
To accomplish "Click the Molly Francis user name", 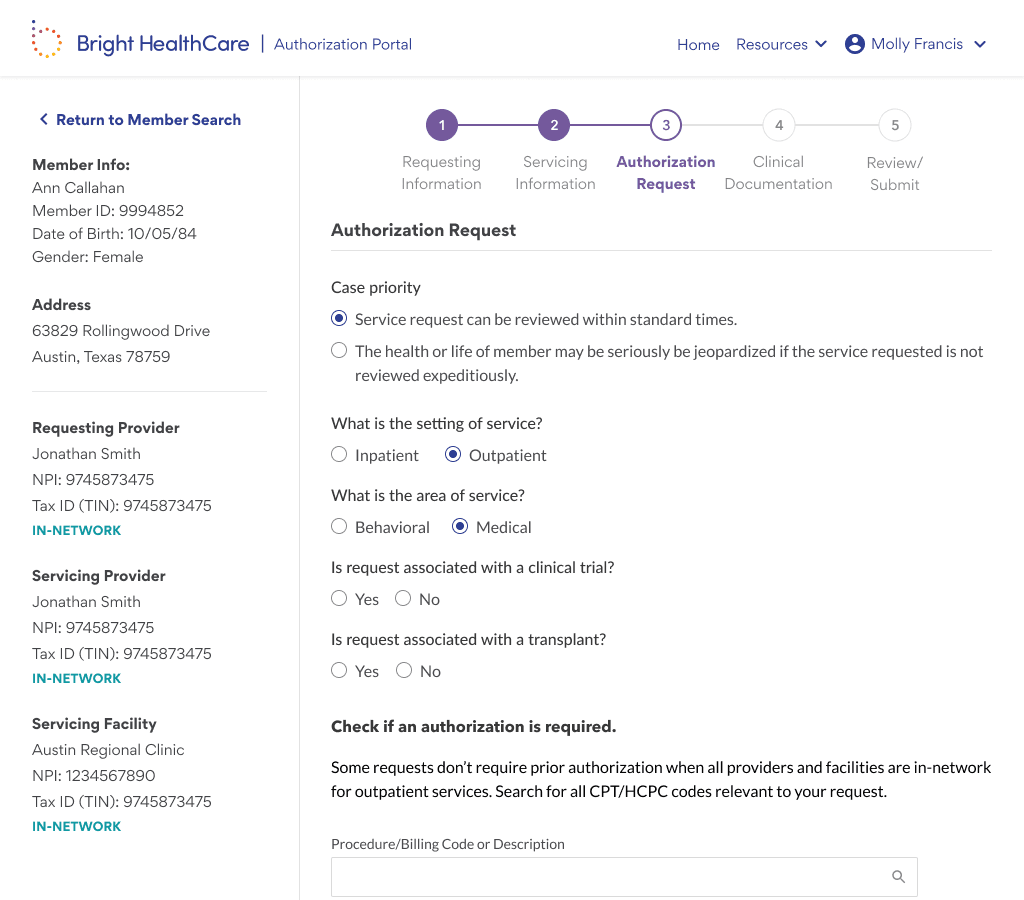I will click(x=917, y=44).
